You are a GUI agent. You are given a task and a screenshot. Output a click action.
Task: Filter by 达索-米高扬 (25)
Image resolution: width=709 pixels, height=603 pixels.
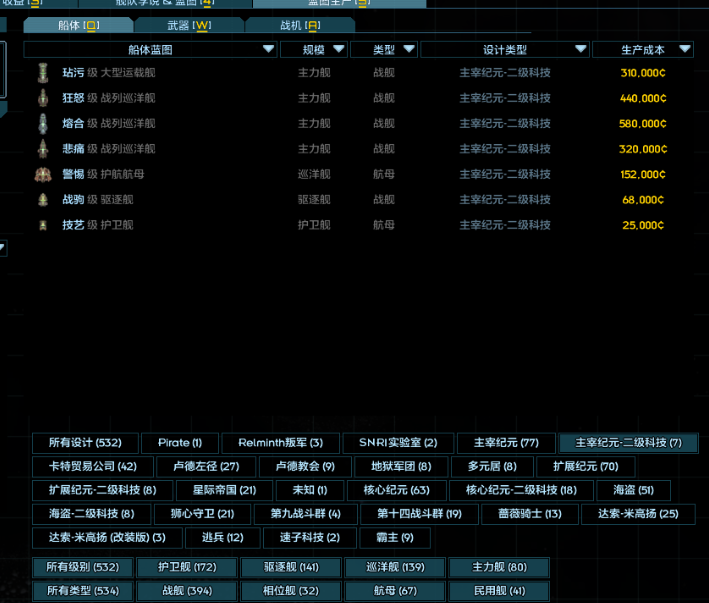[x=638, y=514]
